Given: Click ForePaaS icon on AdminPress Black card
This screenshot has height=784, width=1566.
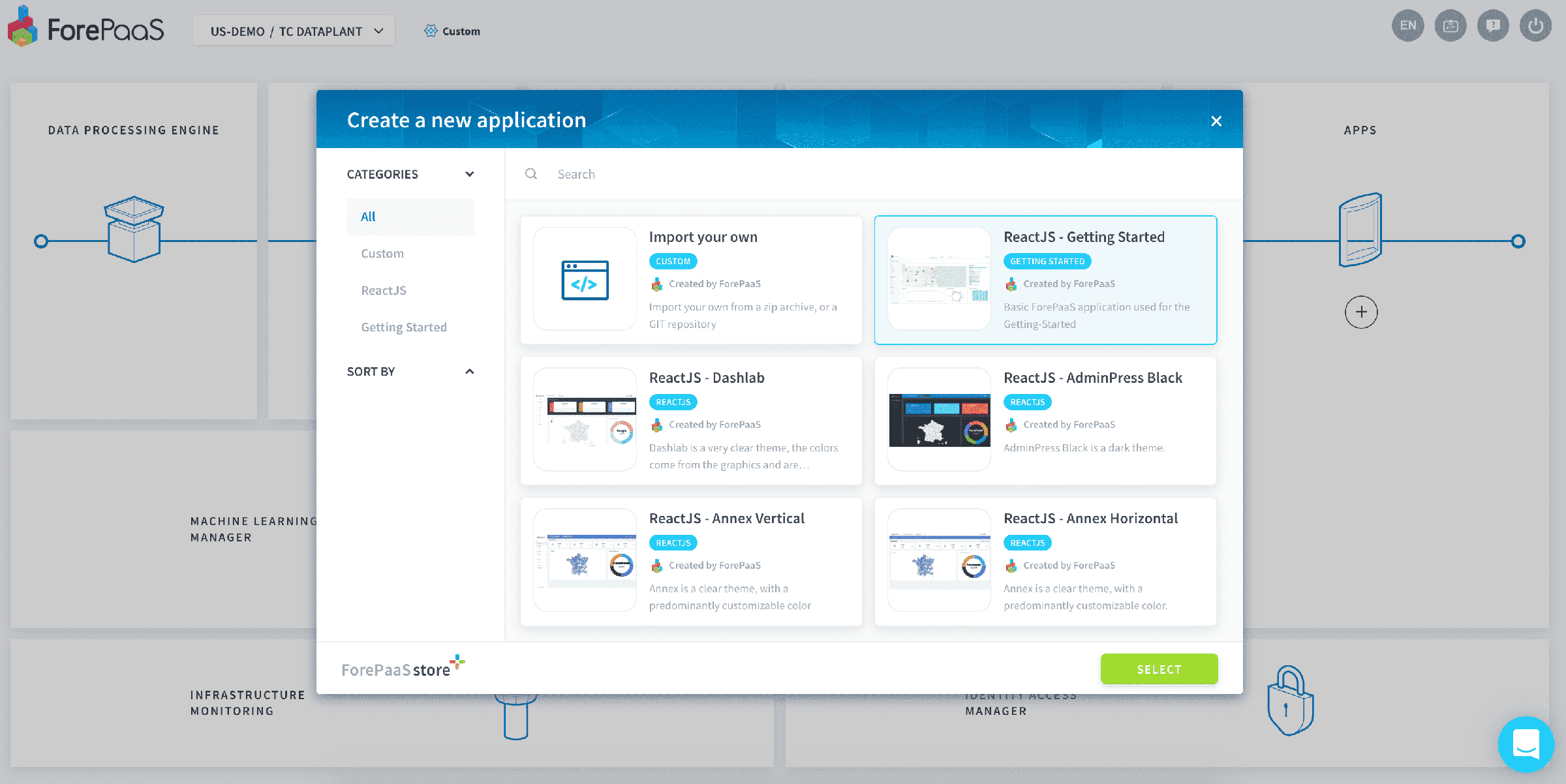Looking at the screenshot, I should click(1011, 425).
